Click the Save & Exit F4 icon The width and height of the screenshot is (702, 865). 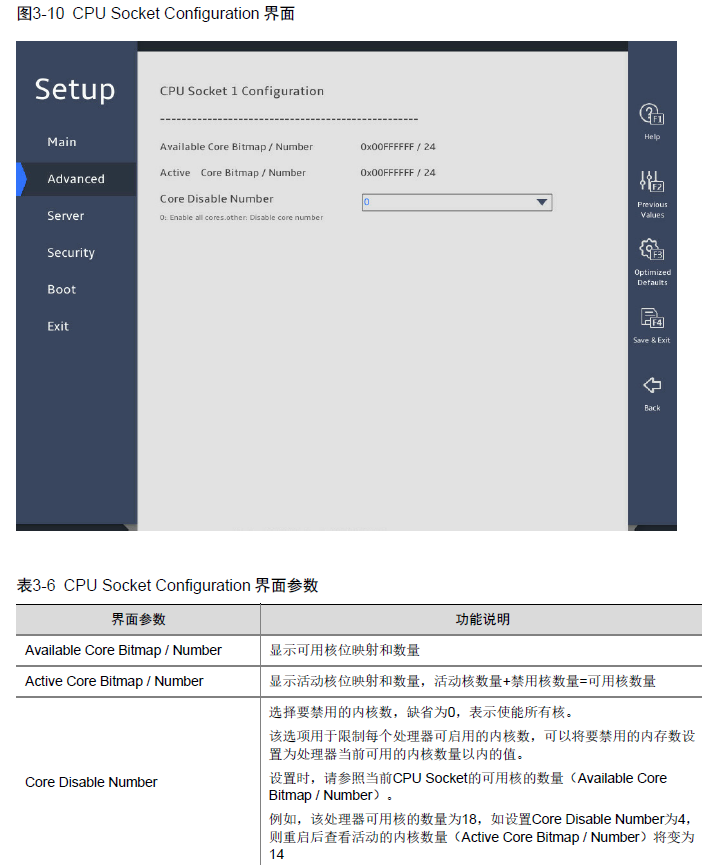tap(652, 318)
